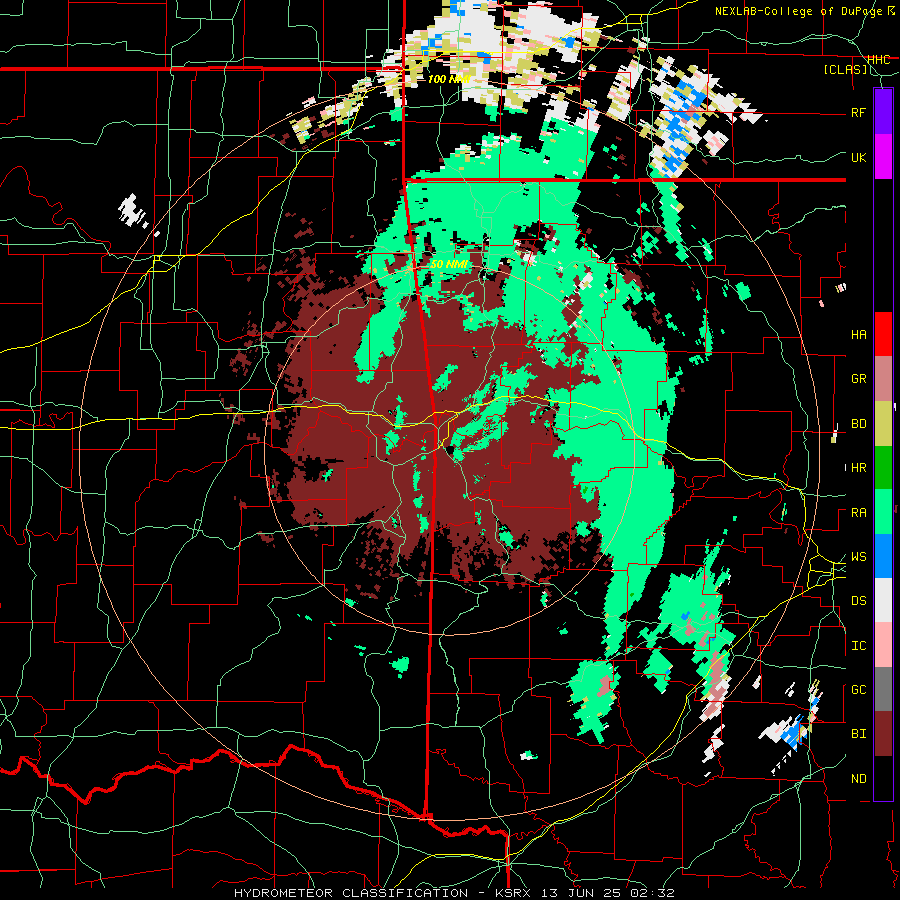Click the HR legend label
This screenshot has width=900, height=900.
[x=858, y=468]
